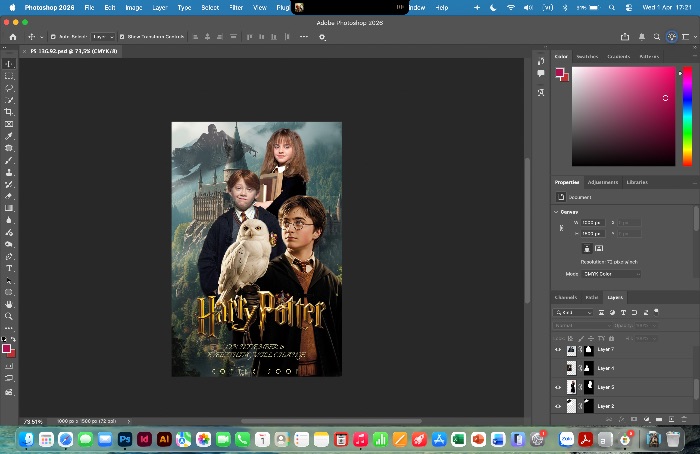Click the canvas Width input field
Screen dimensions: 700x454
592,222
